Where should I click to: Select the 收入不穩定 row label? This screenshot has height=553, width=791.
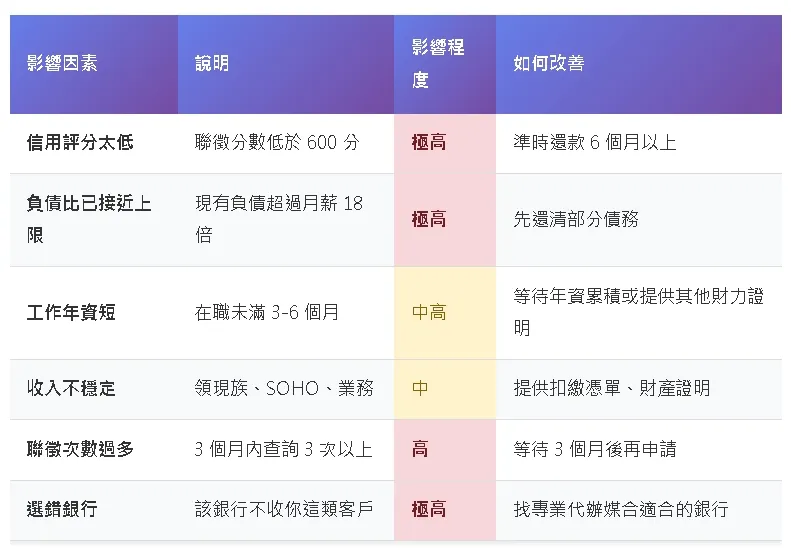[71, 388]
